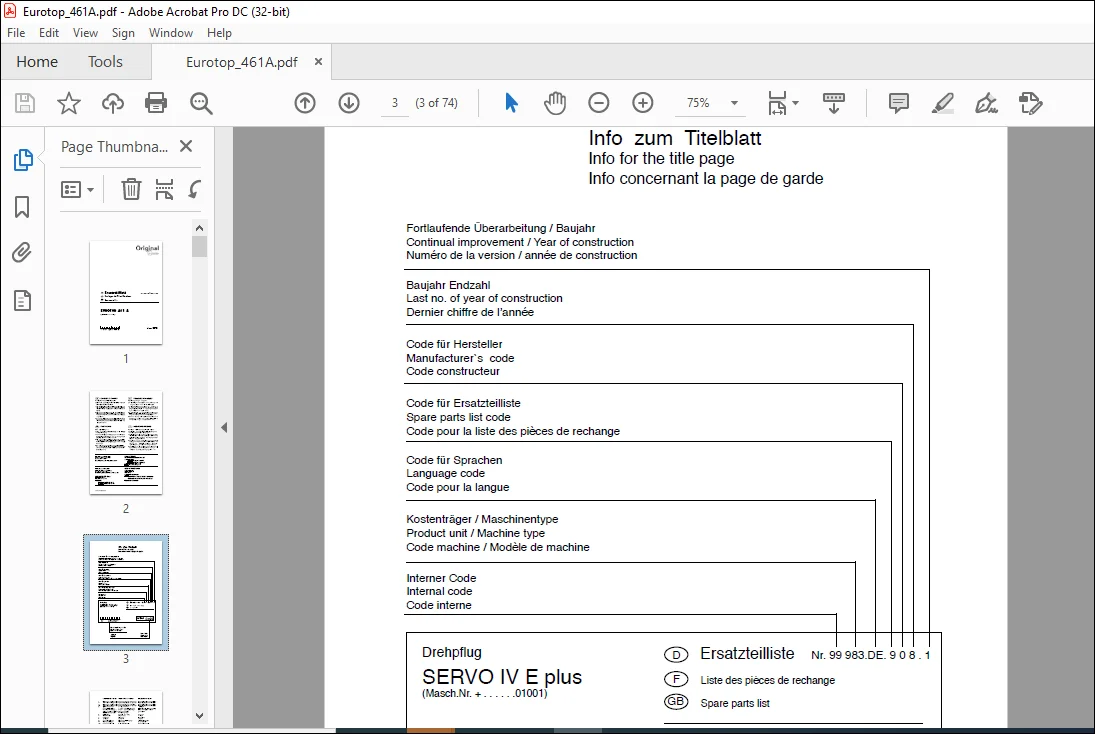Open the Bookmarks panel in the sidebar

[22, 207]
